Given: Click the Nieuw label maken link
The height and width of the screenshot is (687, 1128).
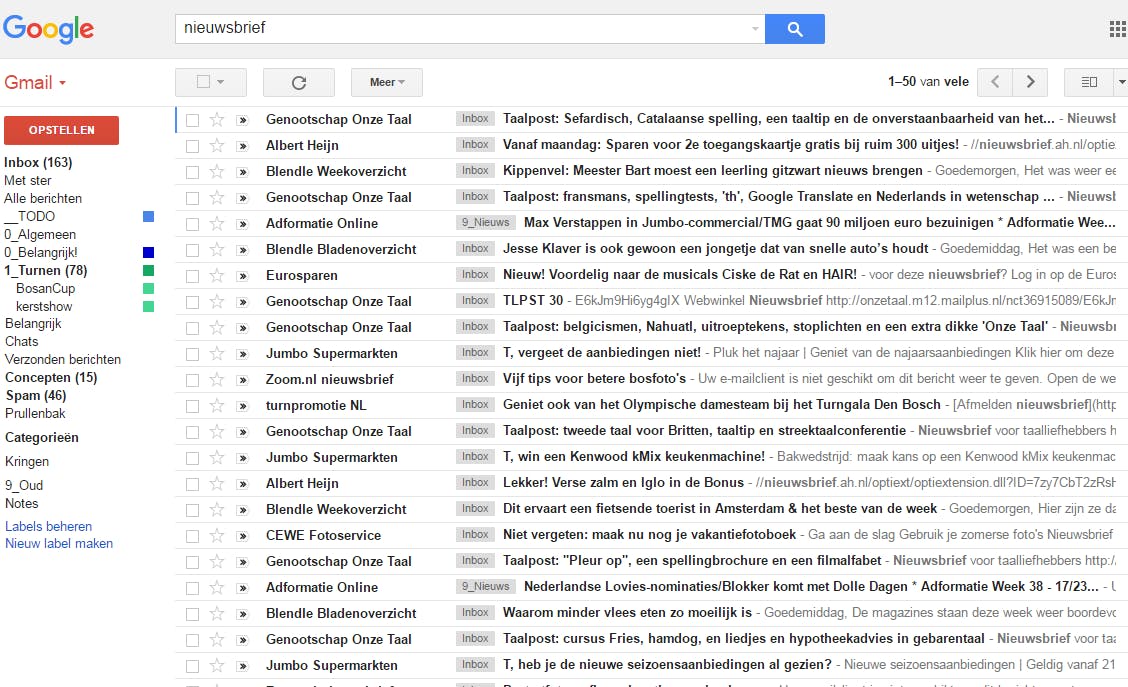Looking at the screenshot, I should coord(59,544).
